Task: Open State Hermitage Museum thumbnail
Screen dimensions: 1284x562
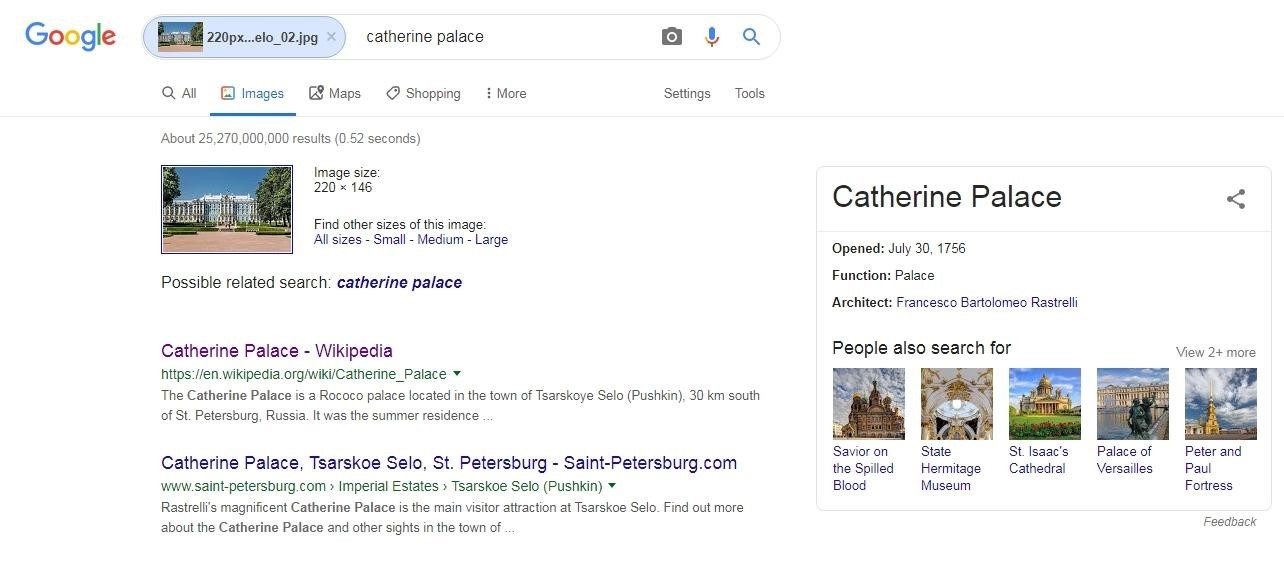Action: pyautogui.click(x=957, y=404)
